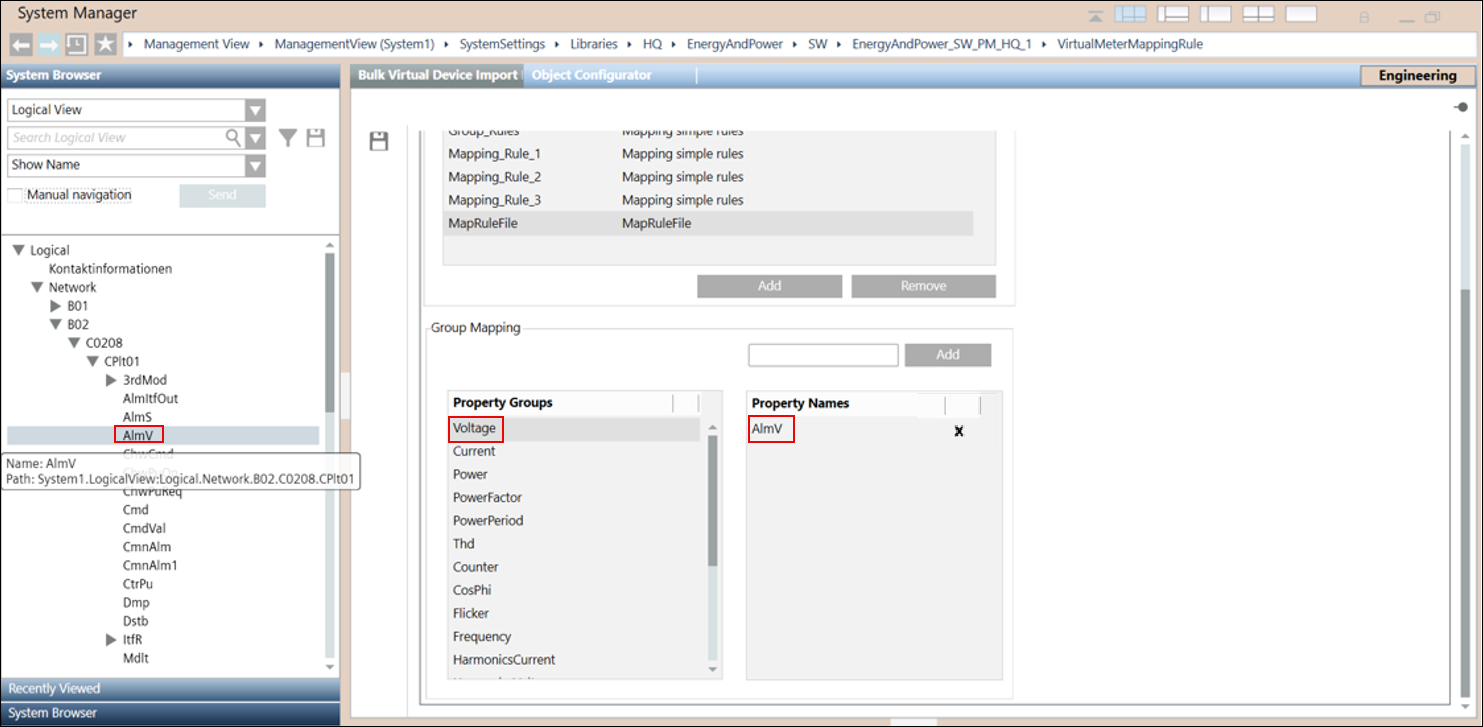Delete AlmV with the X icon
This screenshot has height=727, width=1483.
[x=958, y=431]
